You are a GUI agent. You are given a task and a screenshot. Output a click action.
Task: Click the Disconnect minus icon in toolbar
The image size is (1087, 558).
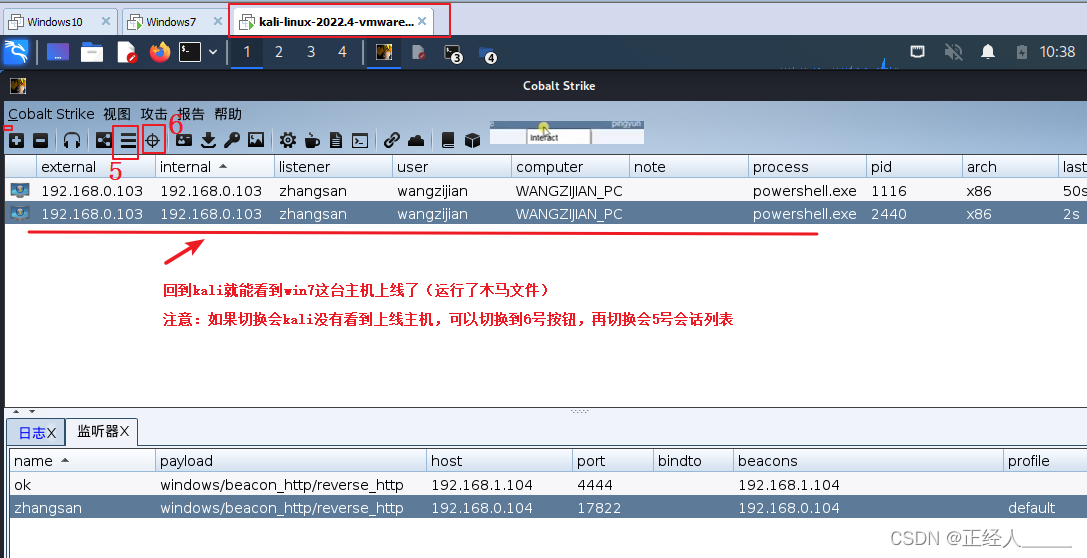41,141
